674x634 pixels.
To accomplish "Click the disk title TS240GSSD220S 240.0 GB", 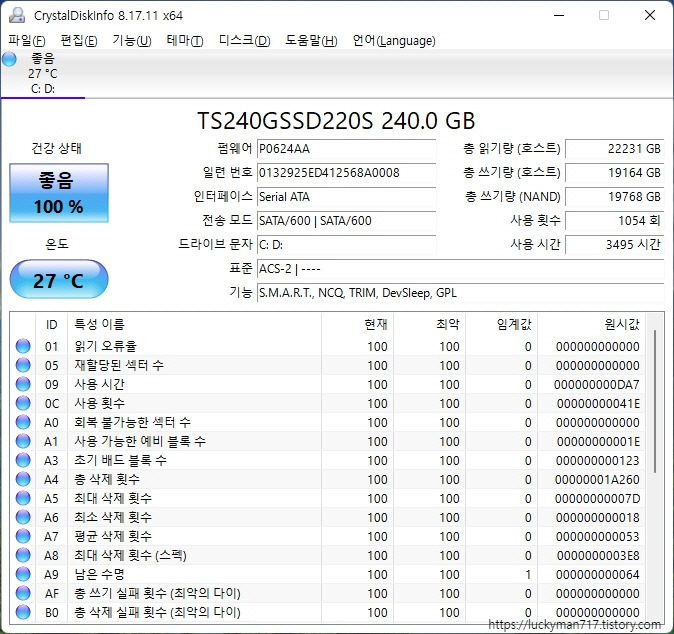I will (336, 121).
